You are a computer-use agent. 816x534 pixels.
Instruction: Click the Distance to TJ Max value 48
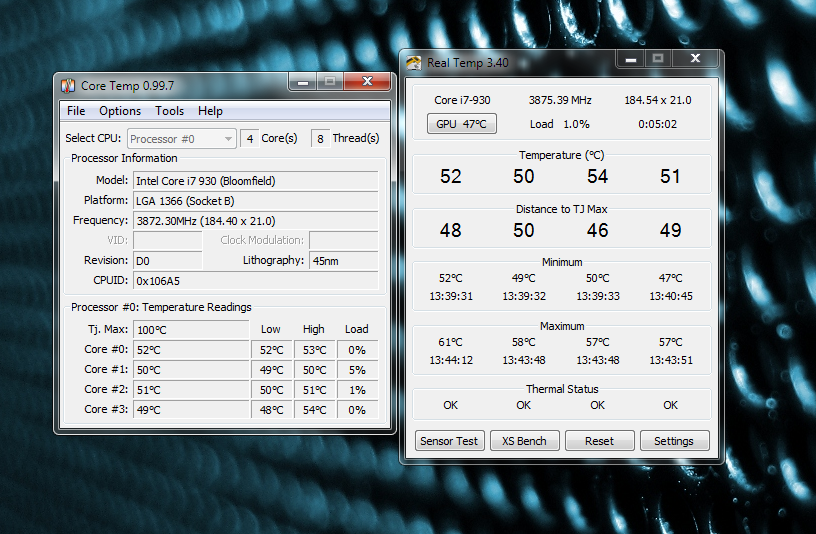click(x=451, y=230)
